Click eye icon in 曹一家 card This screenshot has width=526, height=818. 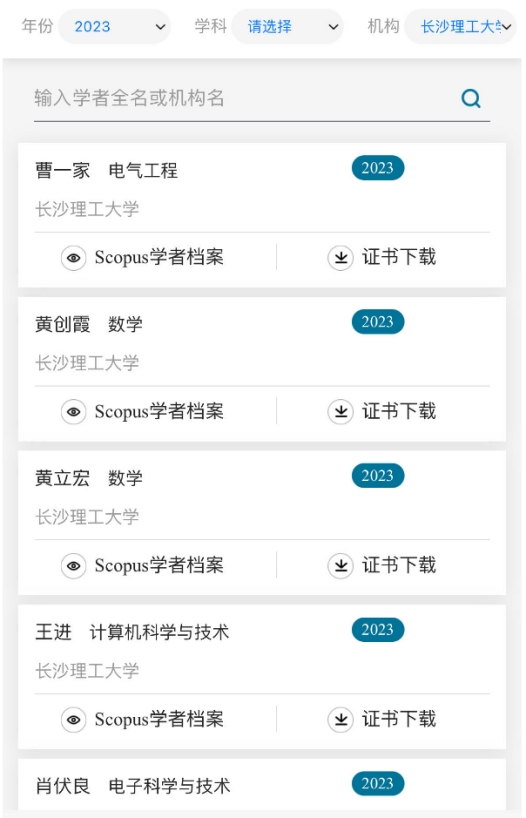(x=74, y=257)
